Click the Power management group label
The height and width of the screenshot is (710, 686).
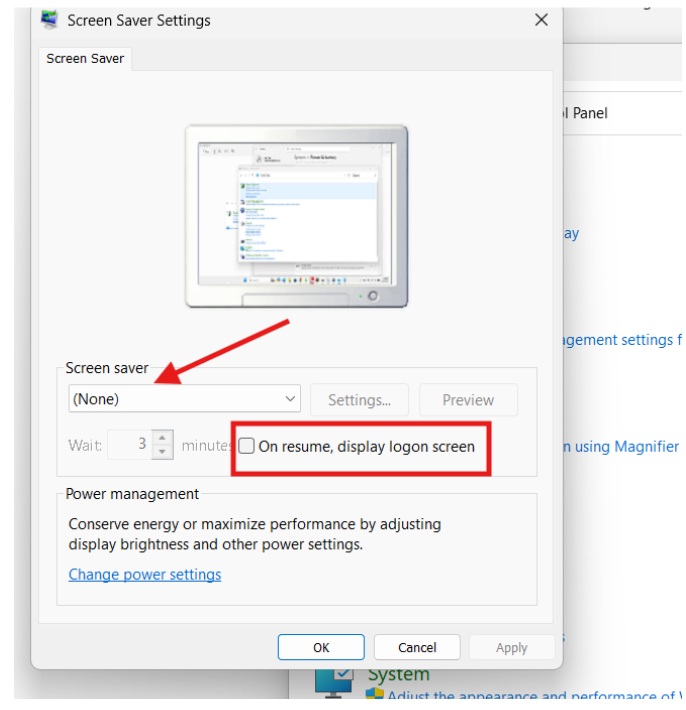tap(132, 494)
